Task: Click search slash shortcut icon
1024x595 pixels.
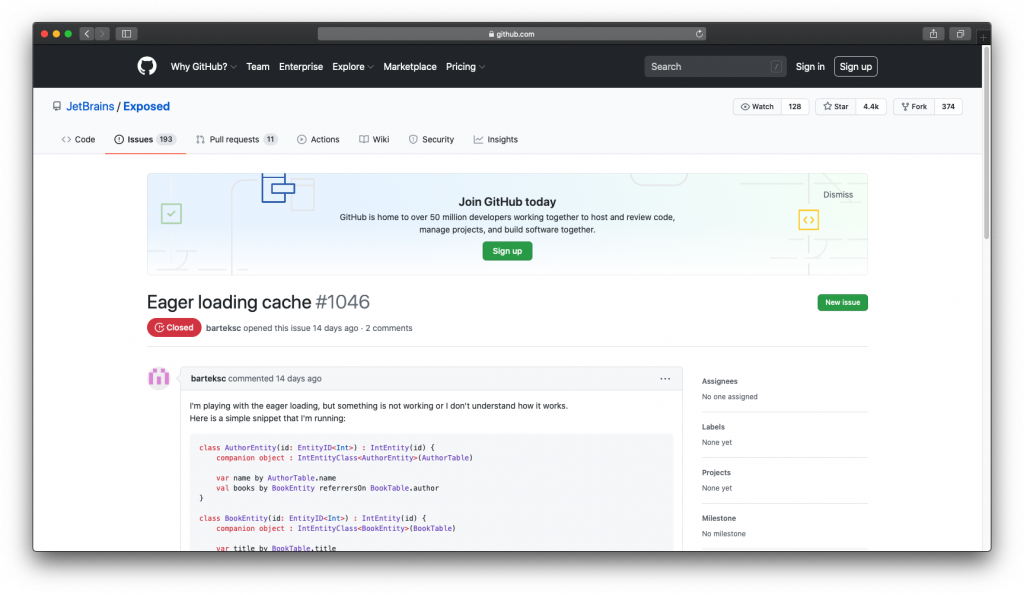Action: 776,67
